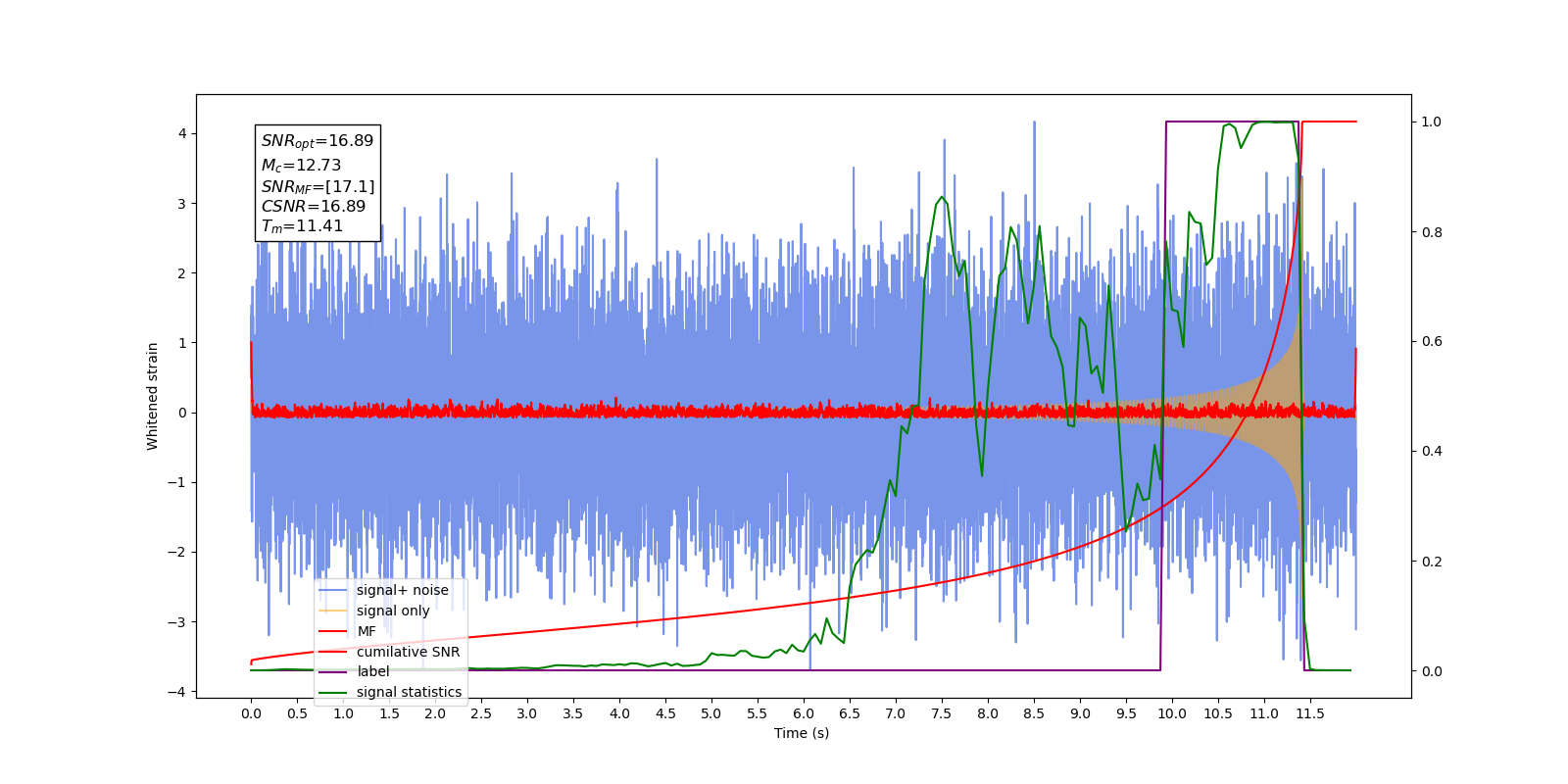
Task: Click the 'MF' legend label
Action: (367, 631)
